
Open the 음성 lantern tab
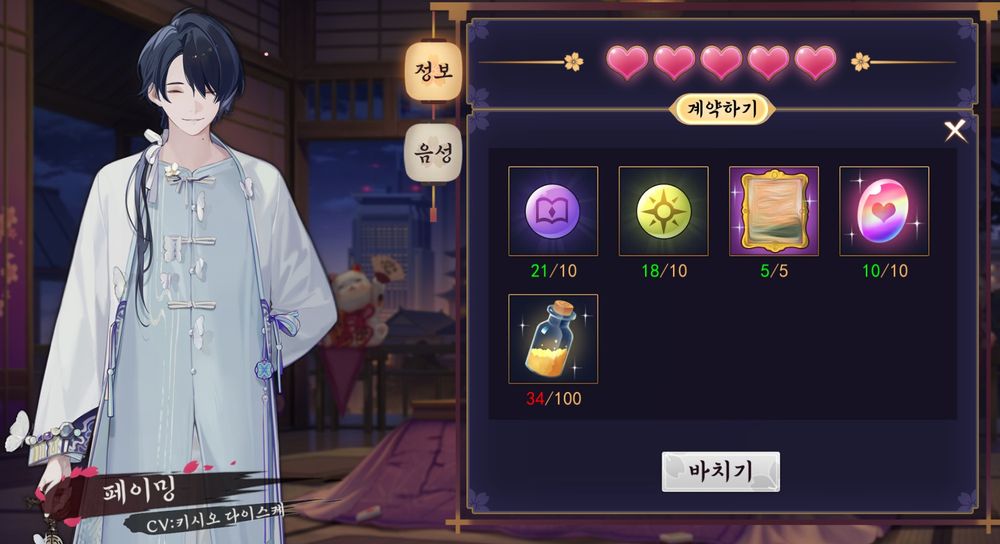[433, 153]
